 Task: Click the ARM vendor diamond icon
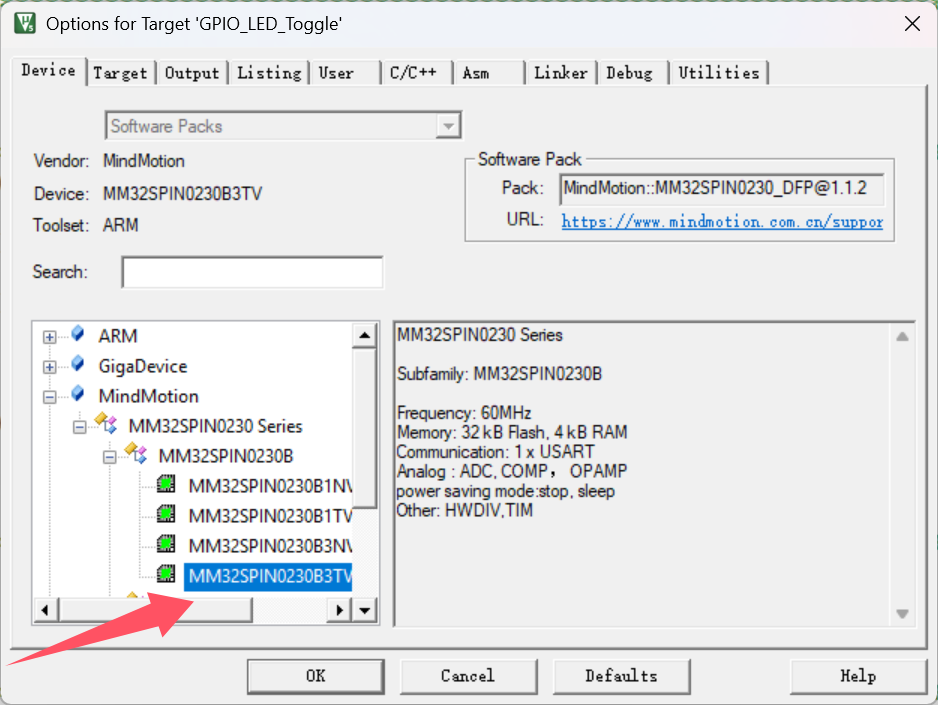[78, 335]
